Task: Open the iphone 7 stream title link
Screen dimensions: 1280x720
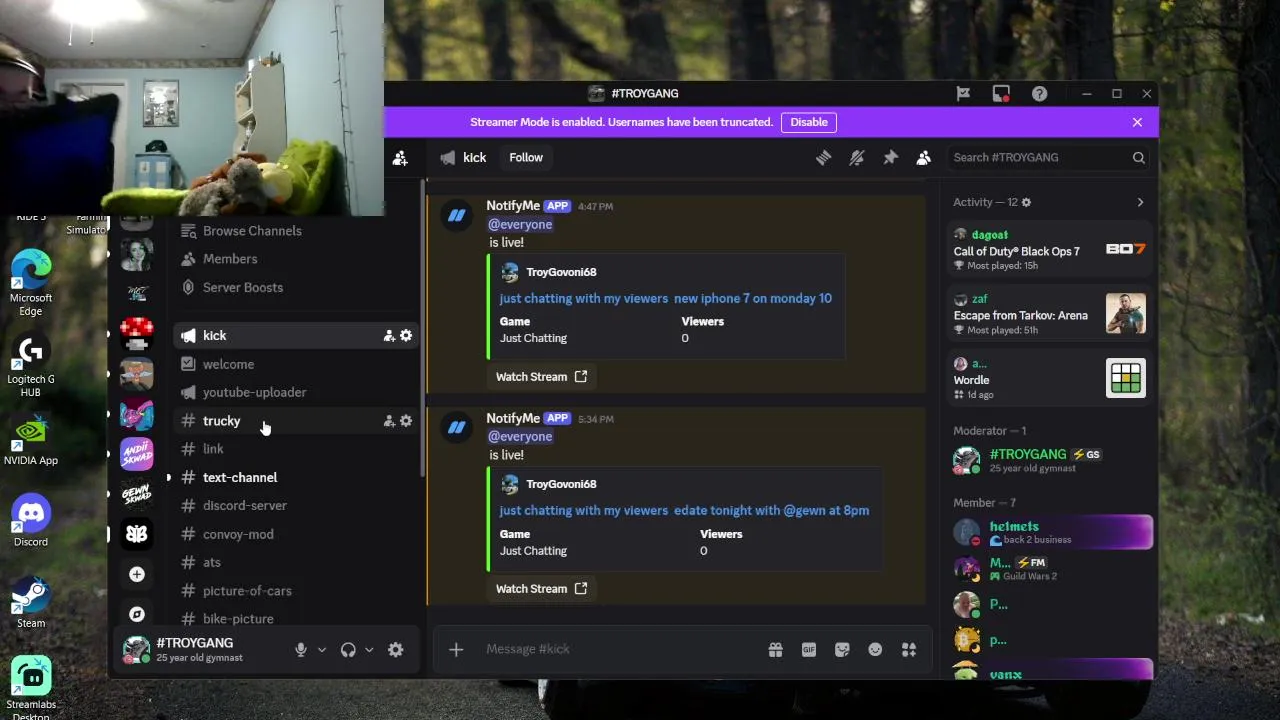Action: coord(665,299)
